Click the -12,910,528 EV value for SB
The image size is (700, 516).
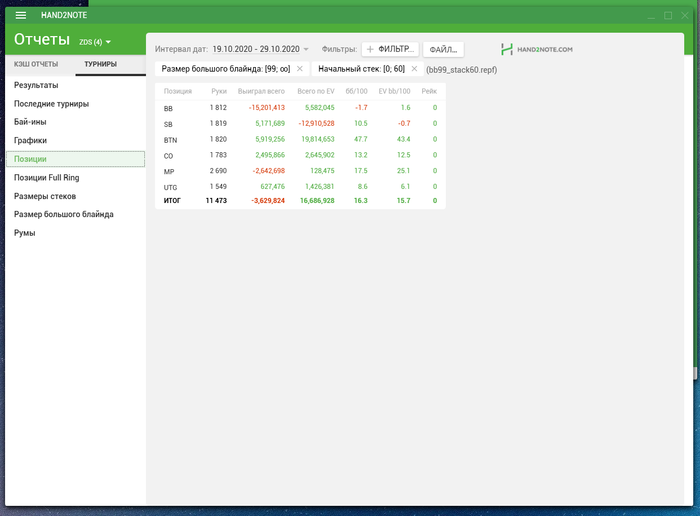(x=317, y=123)
